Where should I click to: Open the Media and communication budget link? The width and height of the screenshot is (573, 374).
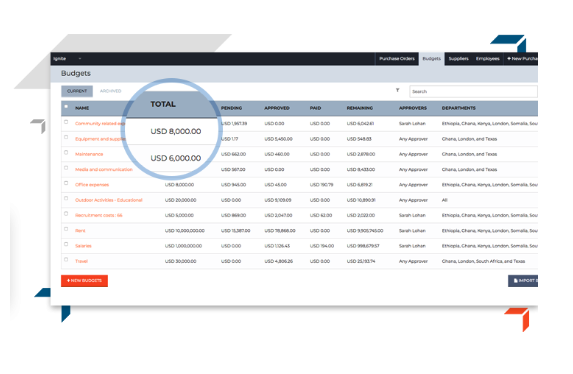(x=104, y=170)
